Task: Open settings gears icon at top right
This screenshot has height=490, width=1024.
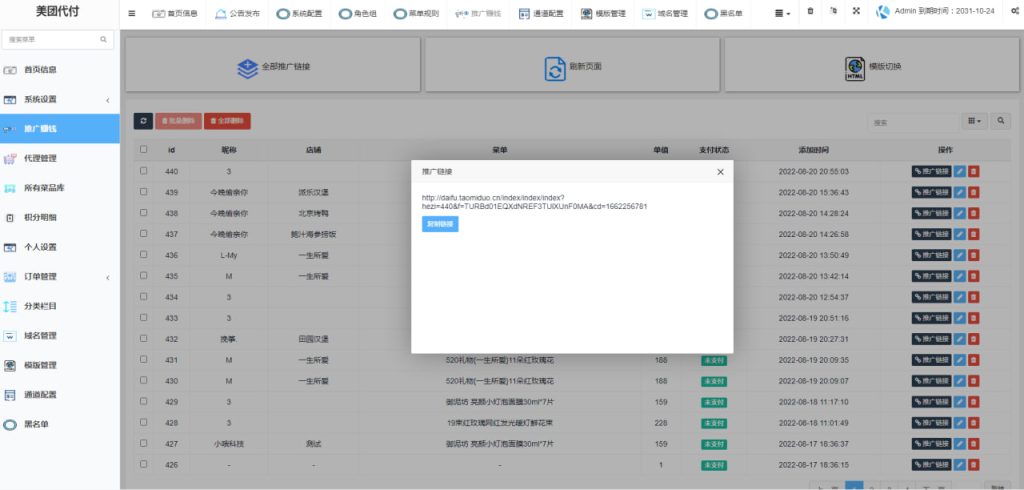Action: coord(1015,12)
